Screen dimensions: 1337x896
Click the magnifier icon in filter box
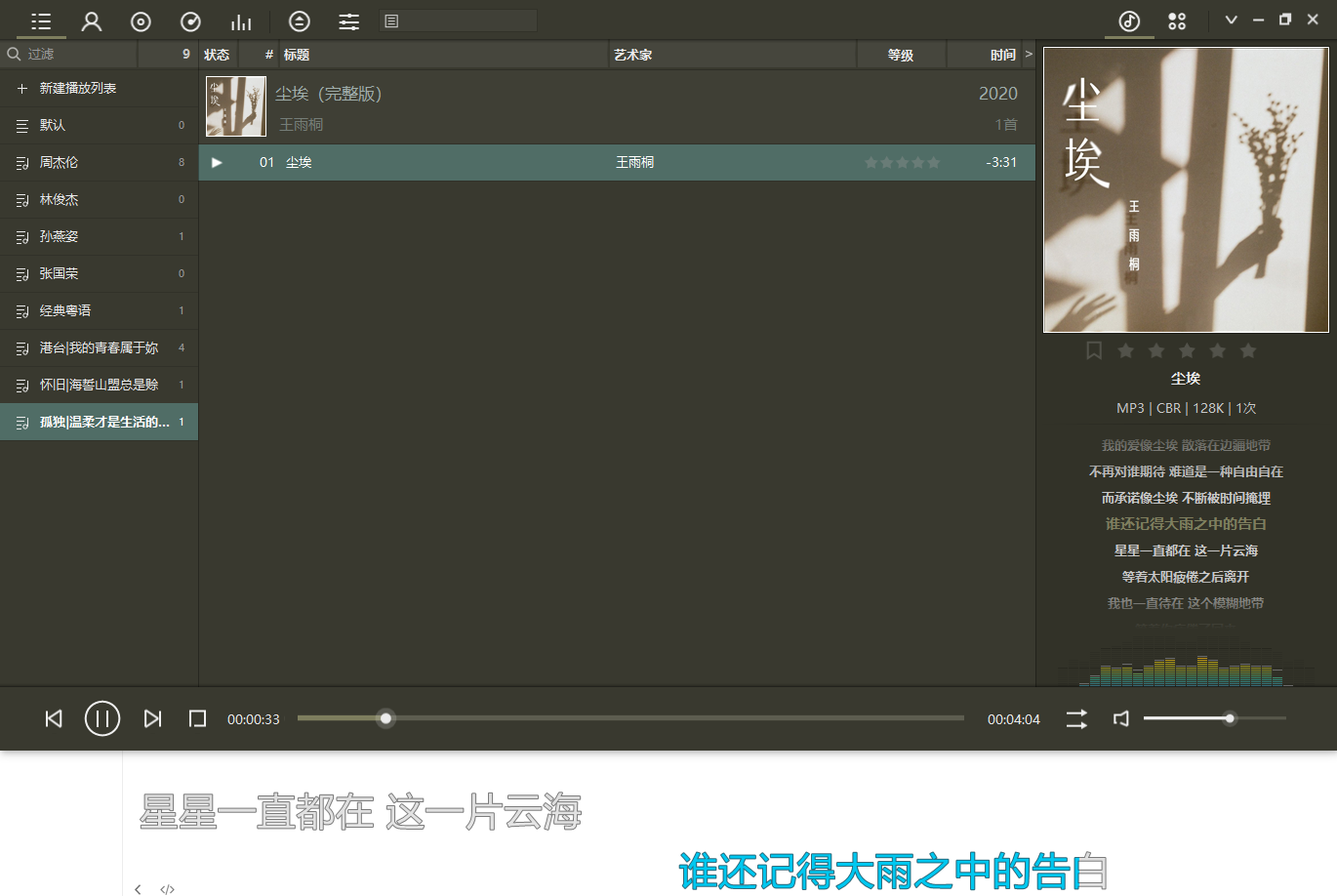pyautogui.click(x=14, y=54)
